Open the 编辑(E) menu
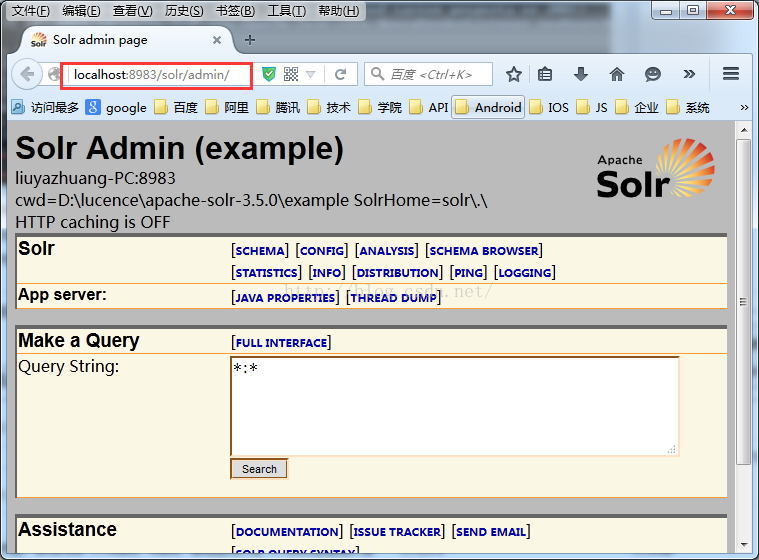Image resolution: width=759 pixels, height=560 pixels. [x=81, y=11]
